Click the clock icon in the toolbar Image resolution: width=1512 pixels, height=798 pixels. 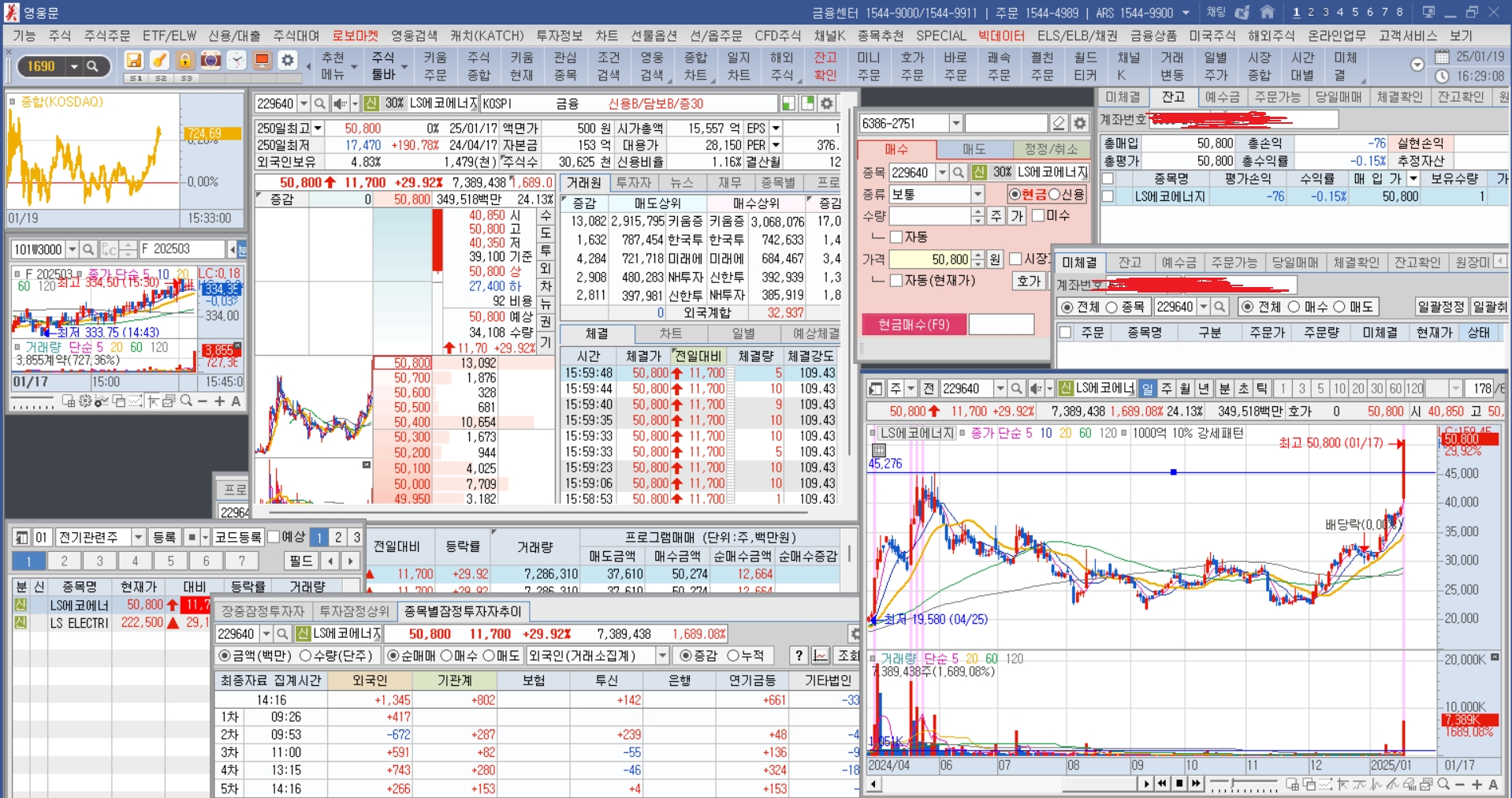click(x=236, y=61)
